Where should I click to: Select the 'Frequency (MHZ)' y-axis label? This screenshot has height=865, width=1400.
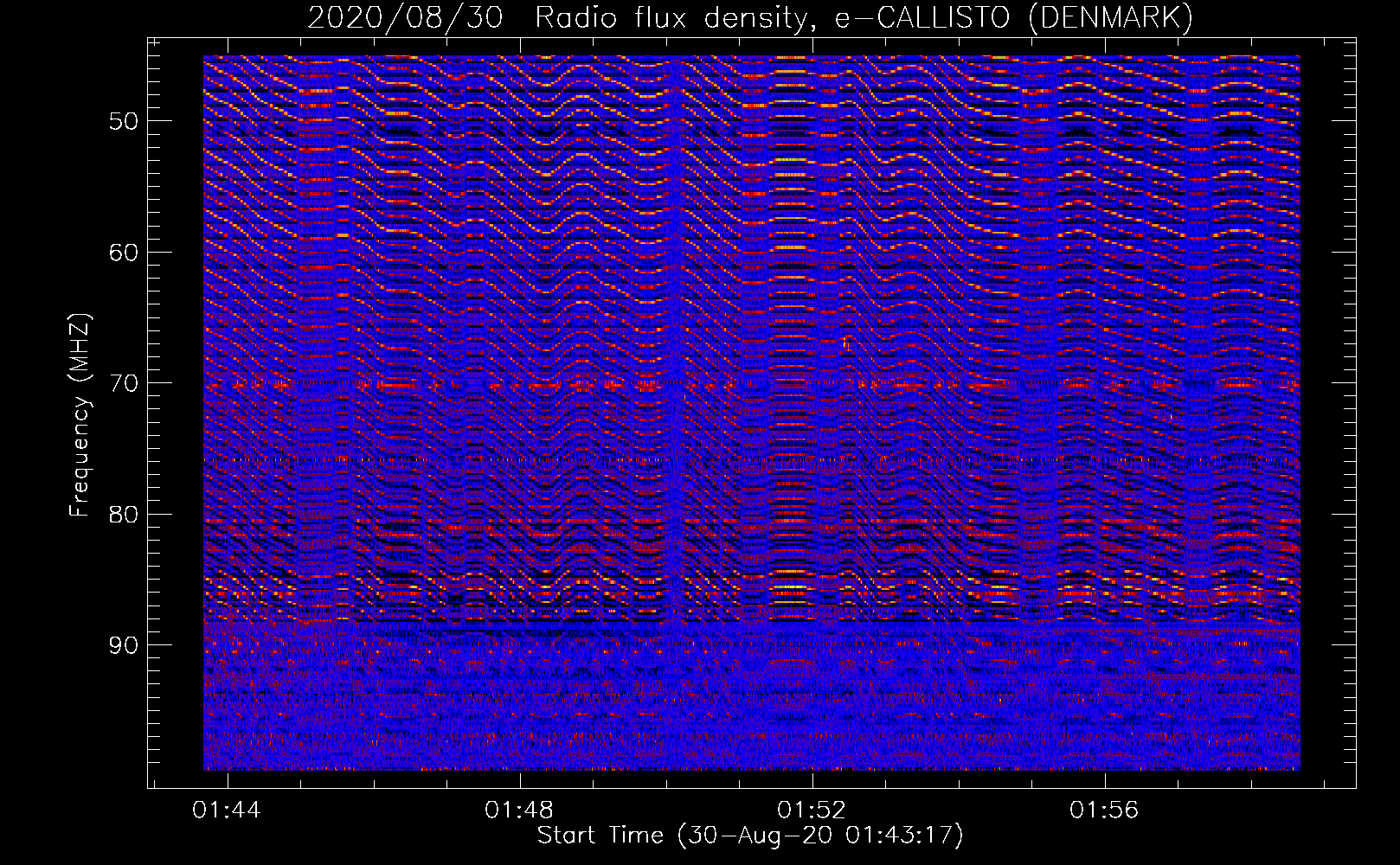tap(80, 415)
